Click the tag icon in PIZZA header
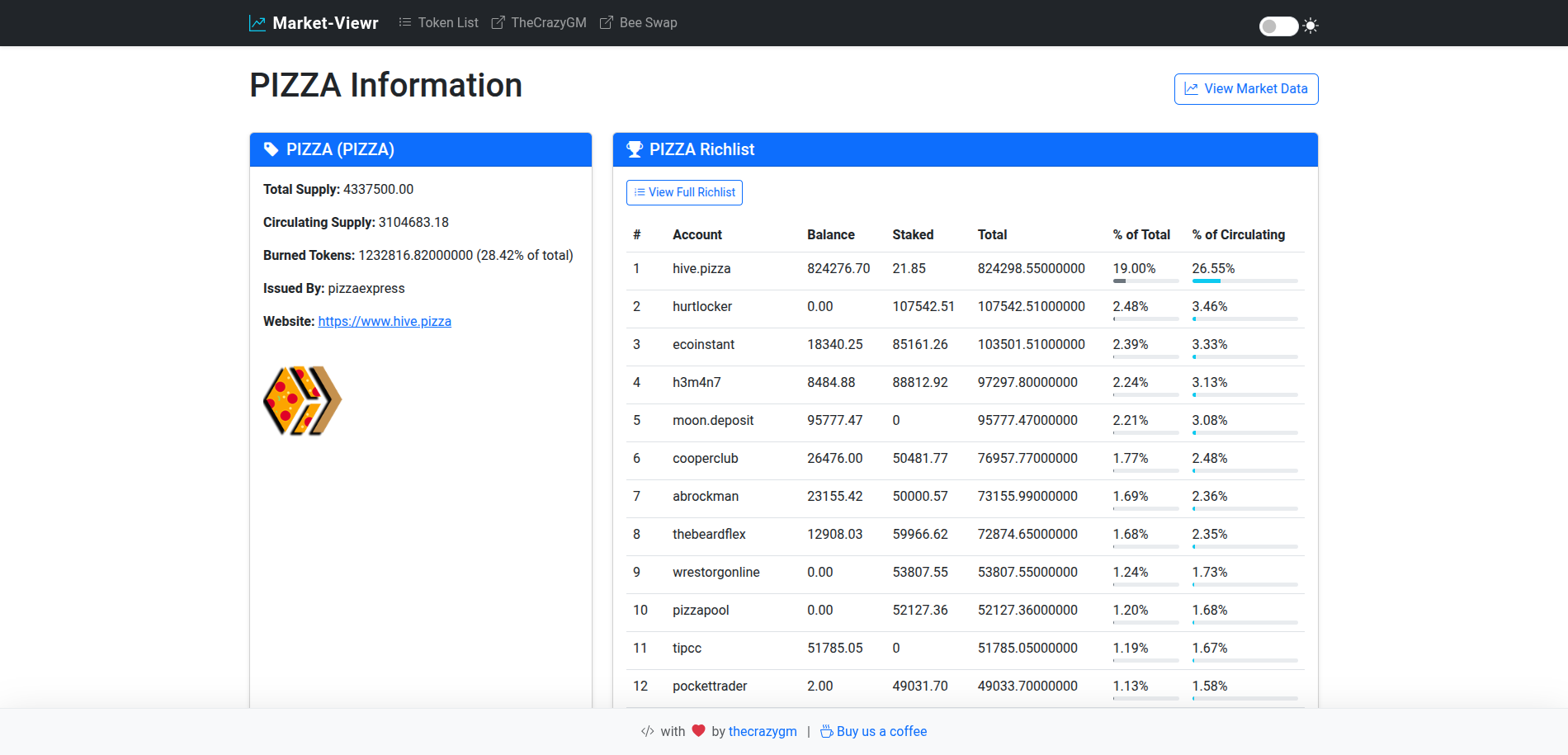The width and height of the screenshot is (1568, 755). point(271,149)
